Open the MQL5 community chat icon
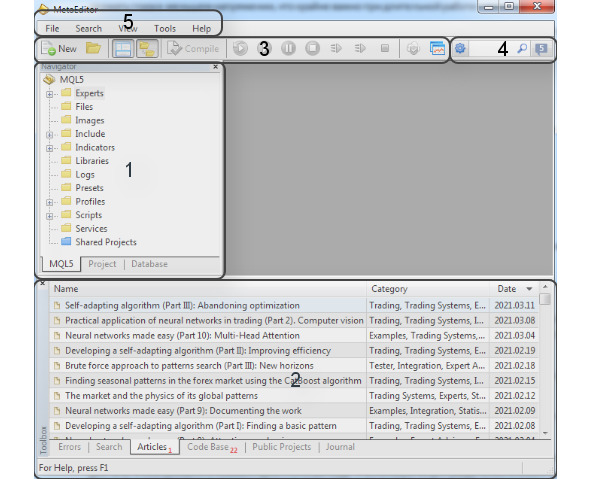This screenshot has height=479, width=591. [541, 49]
